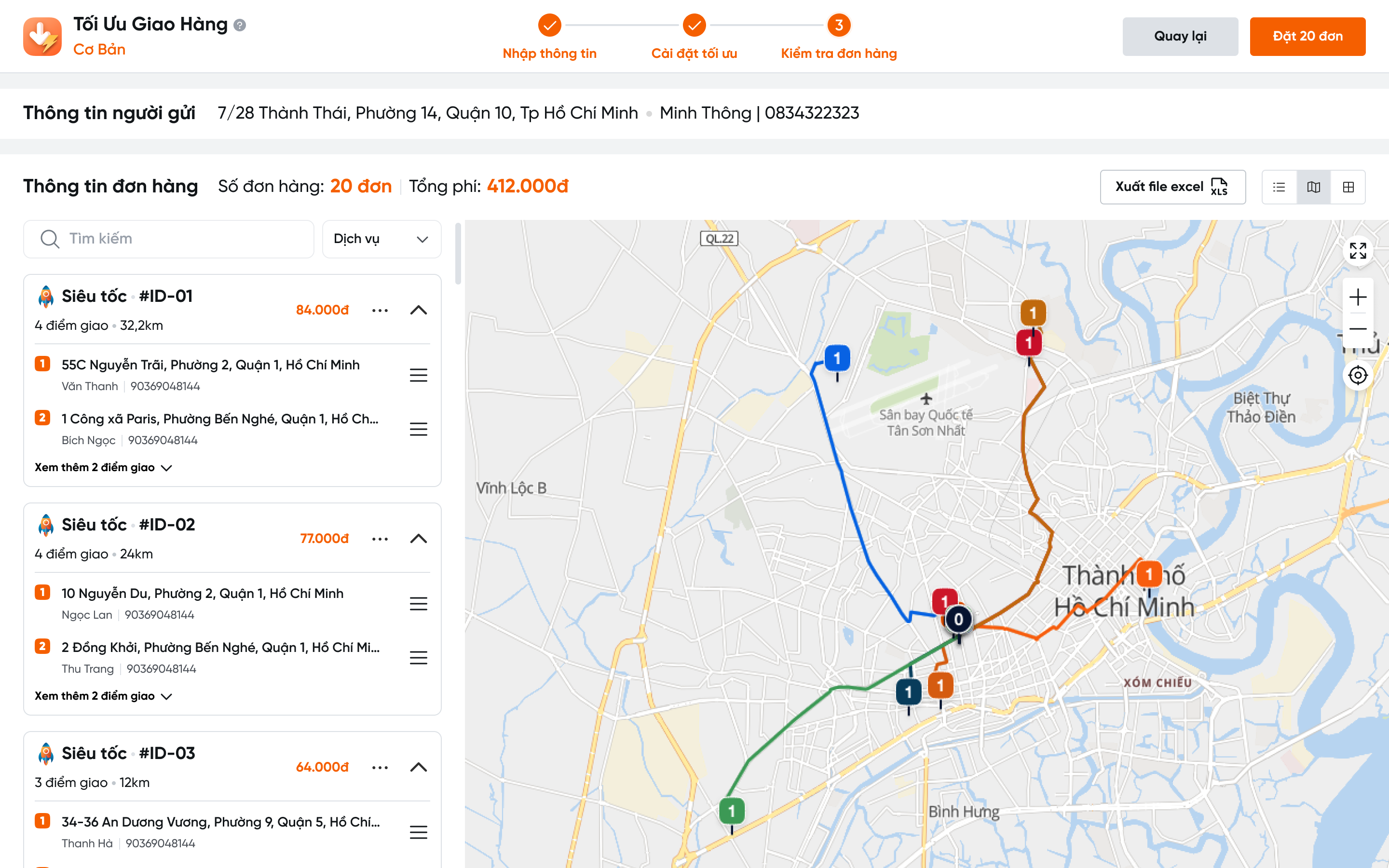The image size is (1389, 868).
Task: Open more options for order #ID-02
Action: click(380, 539)
